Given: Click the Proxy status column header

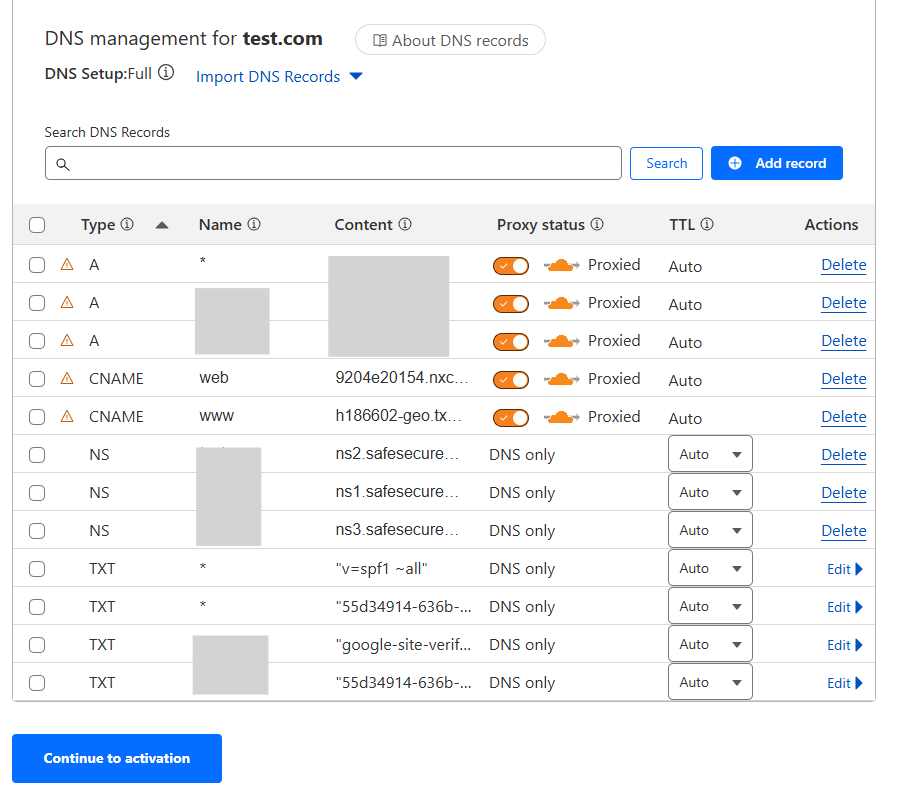Looking at the screenshot, I should tap(541, 224).
